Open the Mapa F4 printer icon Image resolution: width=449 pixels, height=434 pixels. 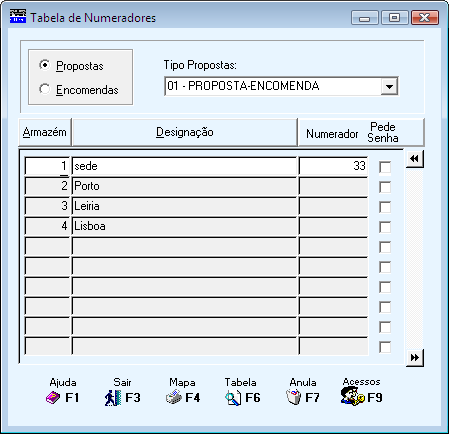point(174,398)
